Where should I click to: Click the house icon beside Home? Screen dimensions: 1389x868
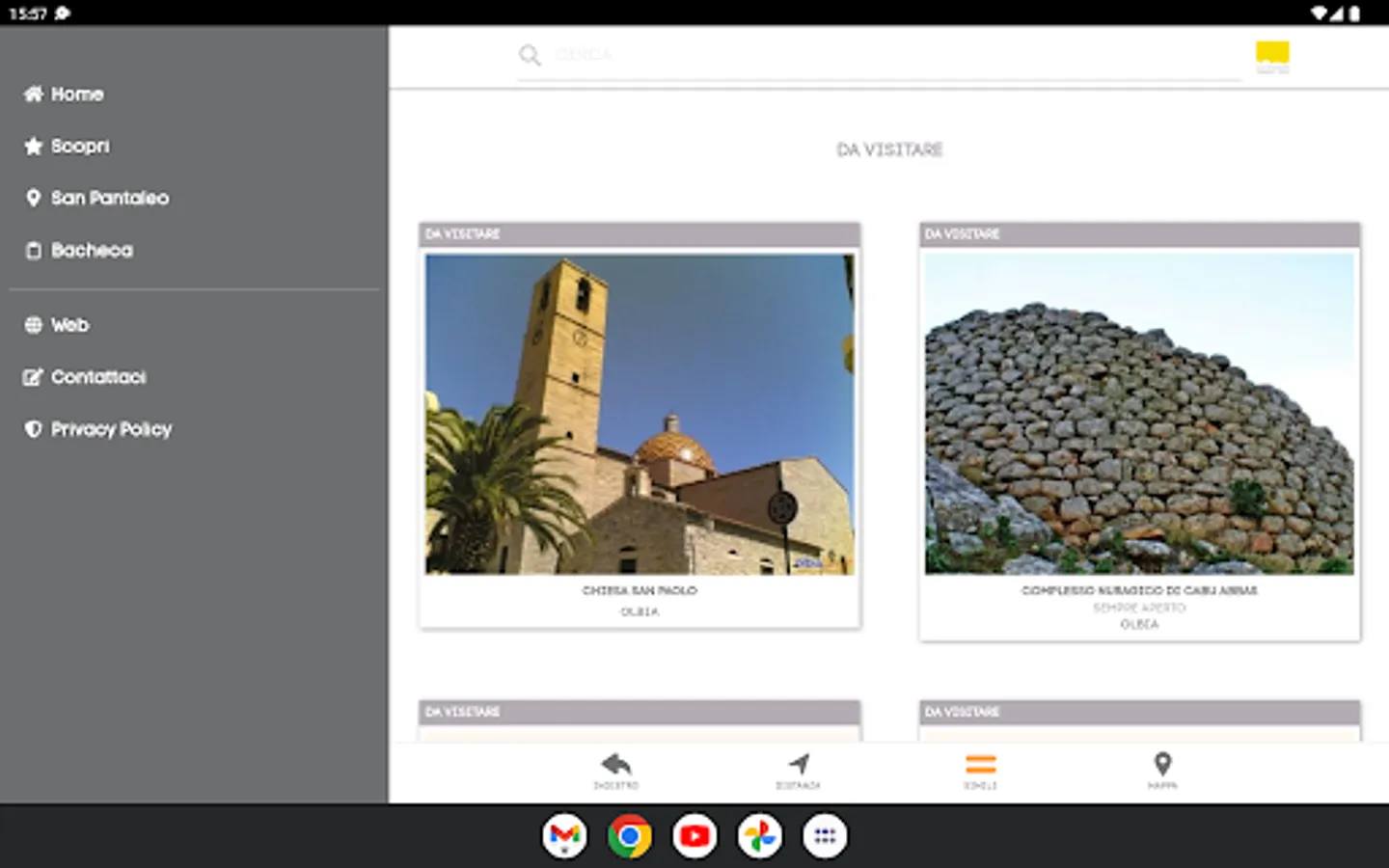click(34, 95)
